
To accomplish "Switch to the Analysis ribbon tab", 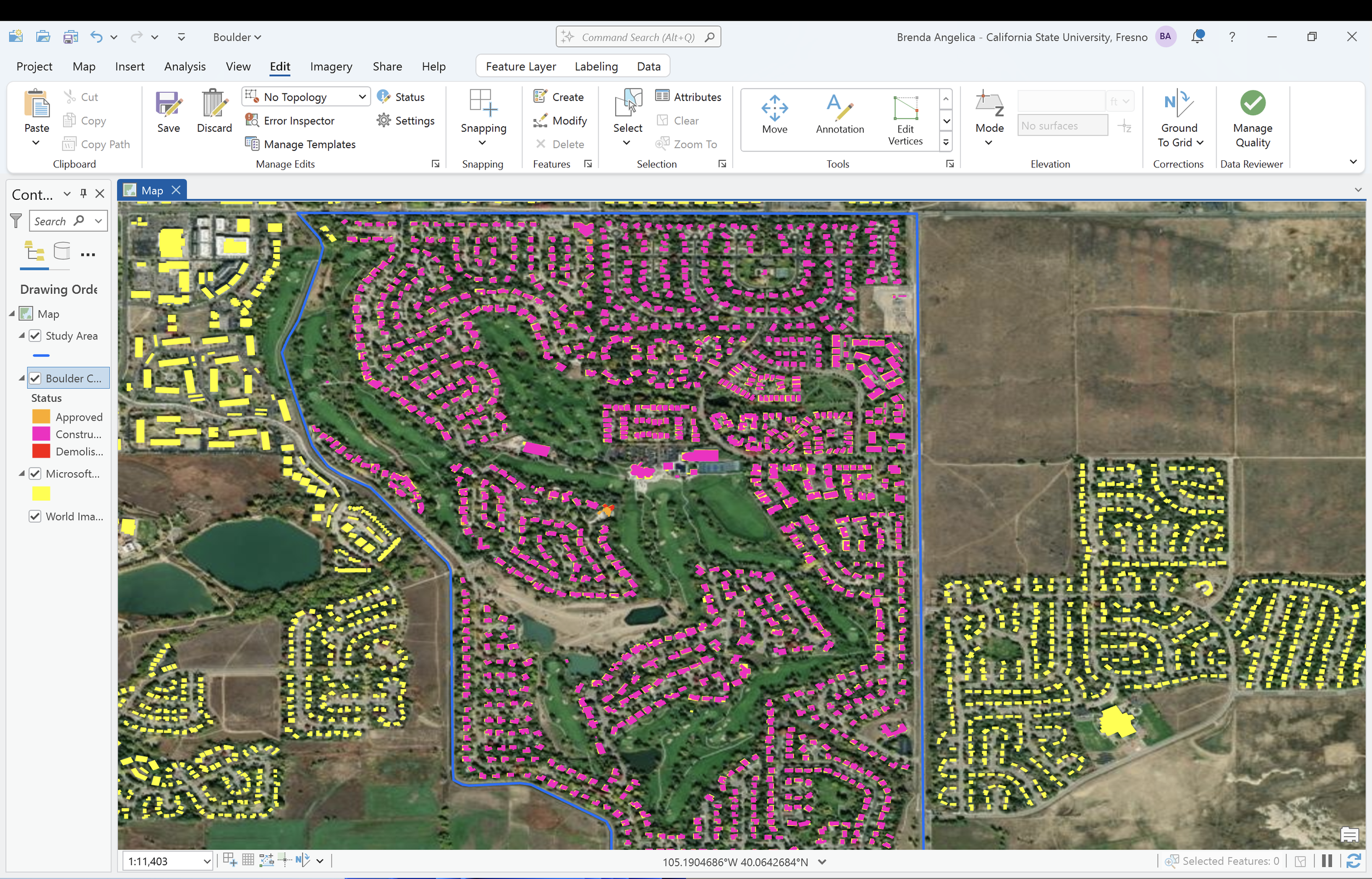I will 185,67.
